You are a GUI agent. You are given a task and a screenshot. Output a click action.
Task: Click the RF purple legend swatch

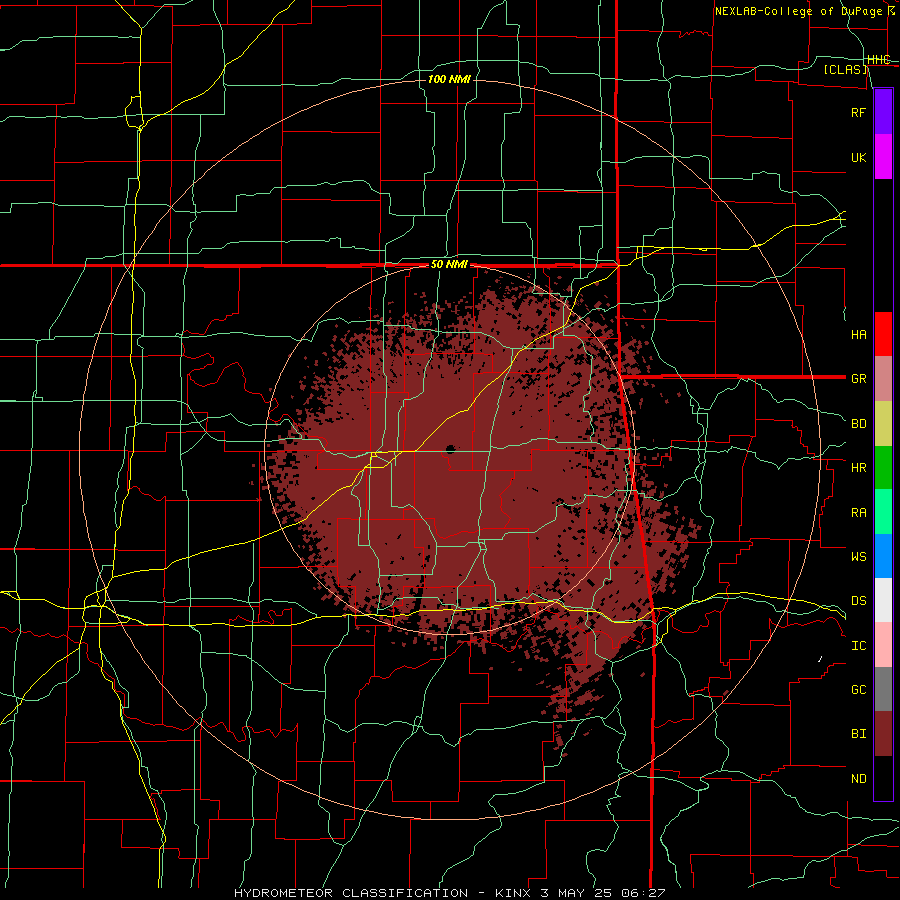click(x=883, y=112)
